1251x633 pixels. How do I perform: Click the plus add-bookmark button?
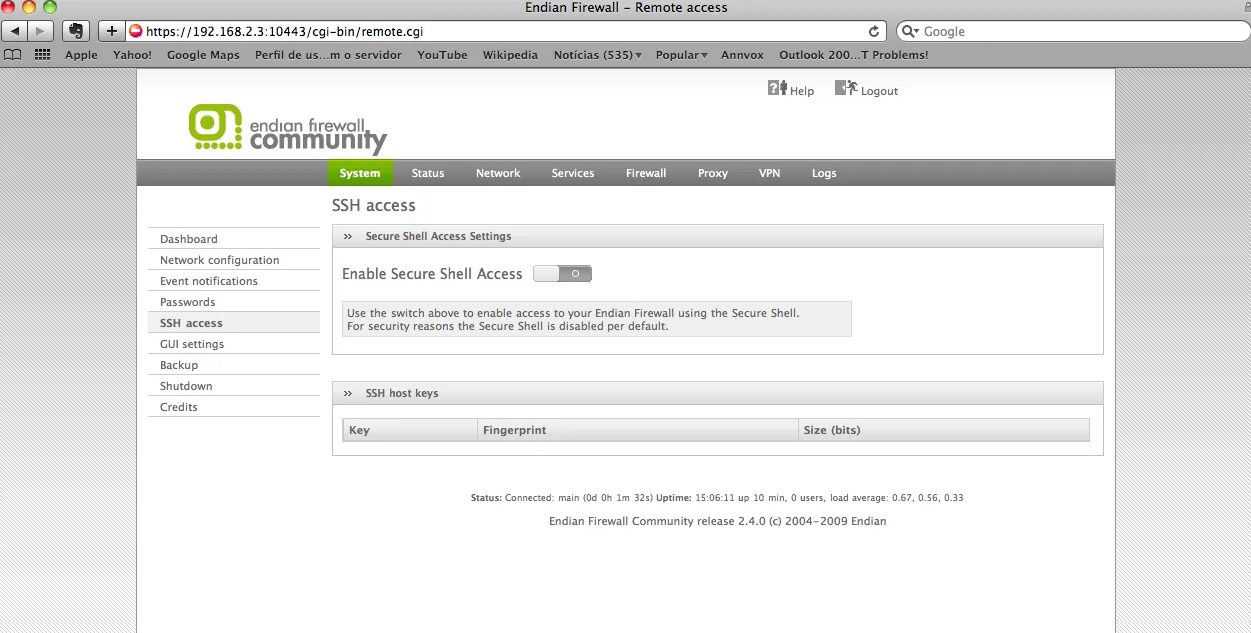point(111,31)
